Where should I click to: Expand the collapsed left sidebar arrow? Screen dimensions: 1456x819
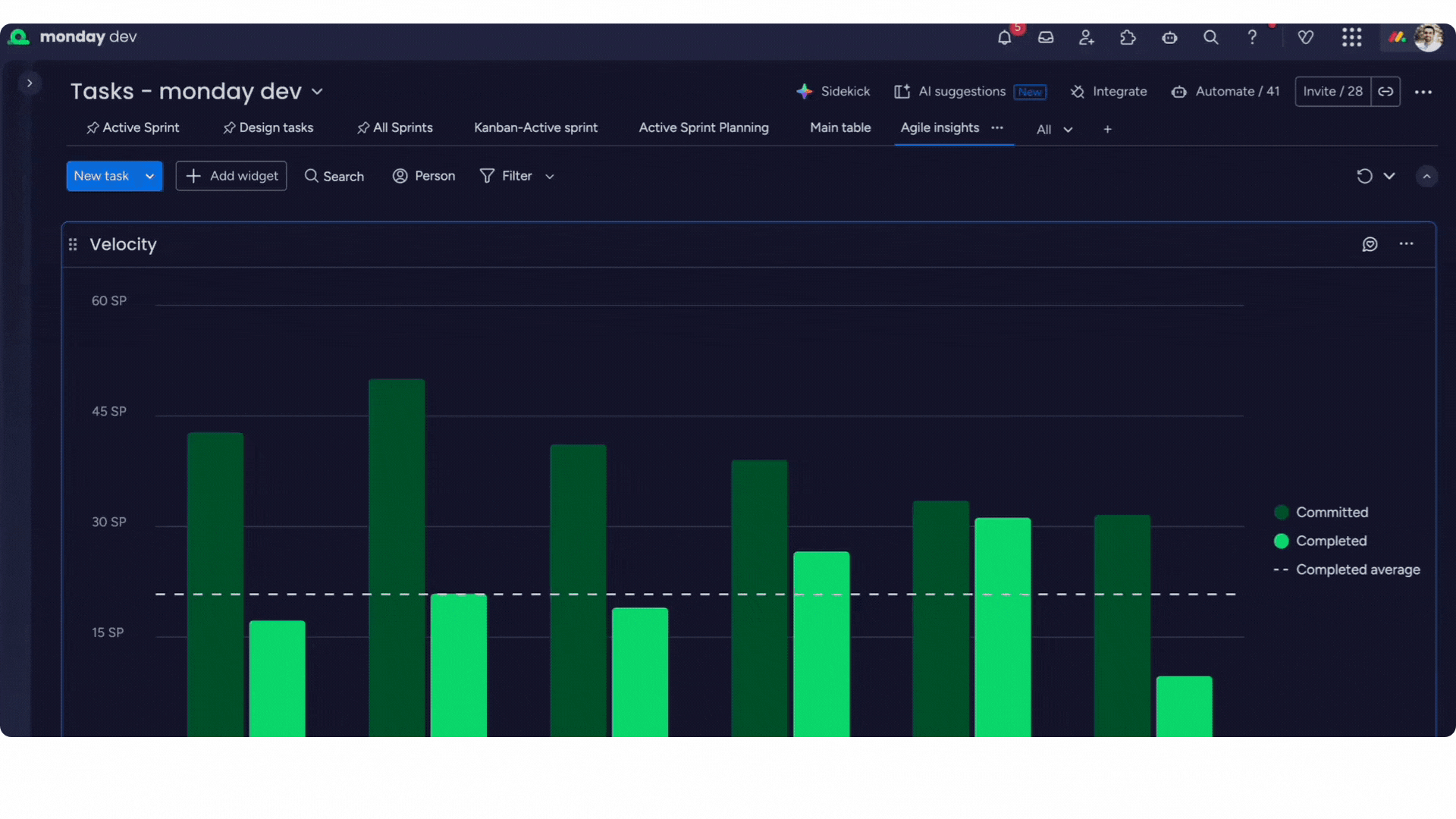[x=30, y=83]
